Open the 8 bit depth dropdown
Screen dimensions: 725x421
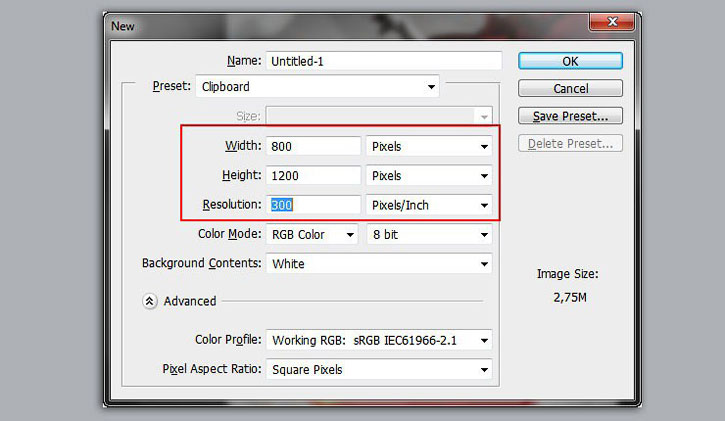click(430, 234)
